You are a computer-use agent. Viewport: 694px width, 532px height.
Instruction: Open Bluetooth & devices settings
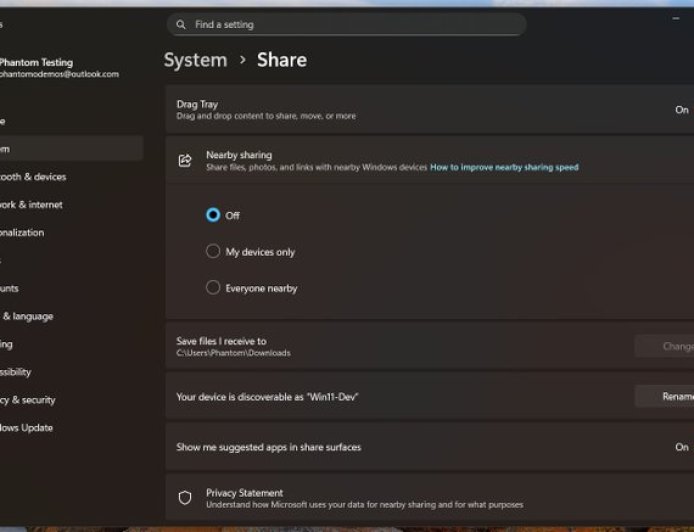point(34,177)
